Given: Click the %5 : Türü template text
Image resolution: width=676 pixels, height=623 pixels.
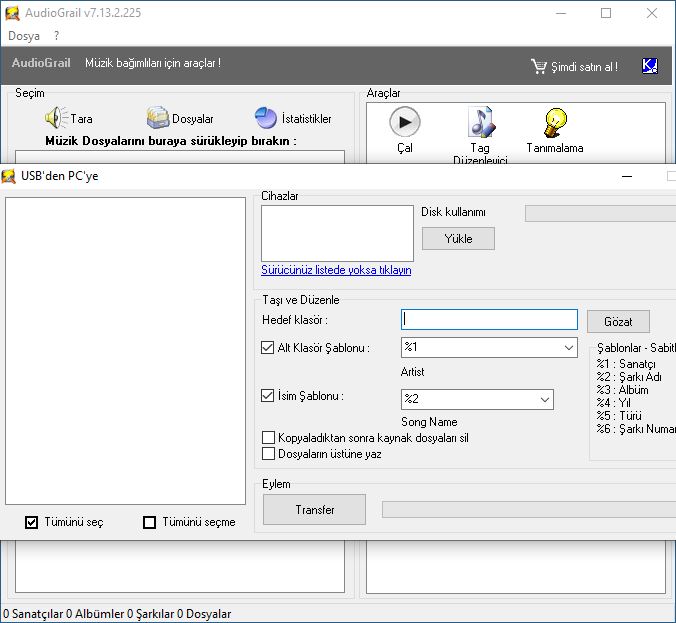Looking at the screenshot, I should point(619,416).
